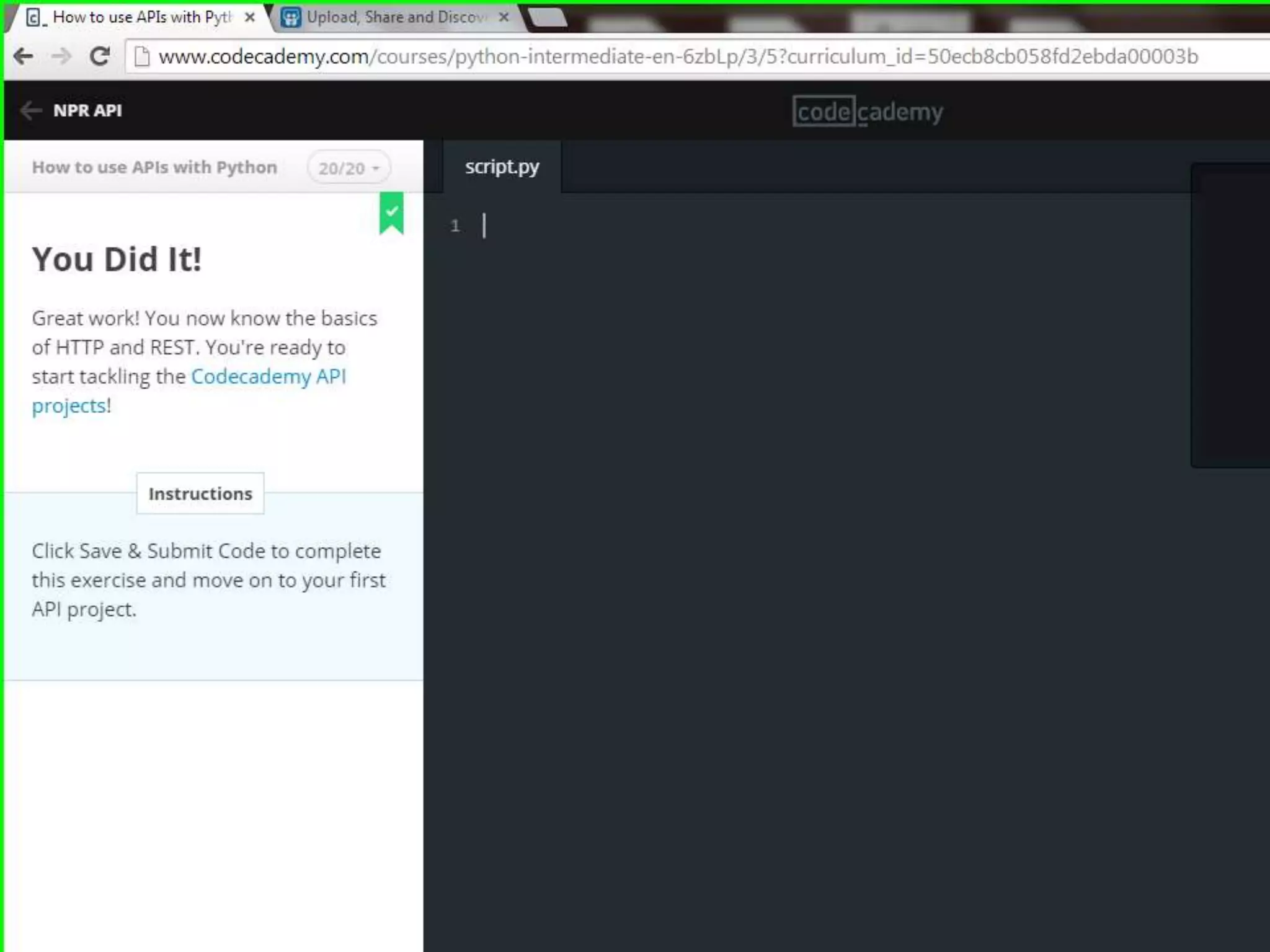Select the script.py editor tab

click(x=502, y=167)
